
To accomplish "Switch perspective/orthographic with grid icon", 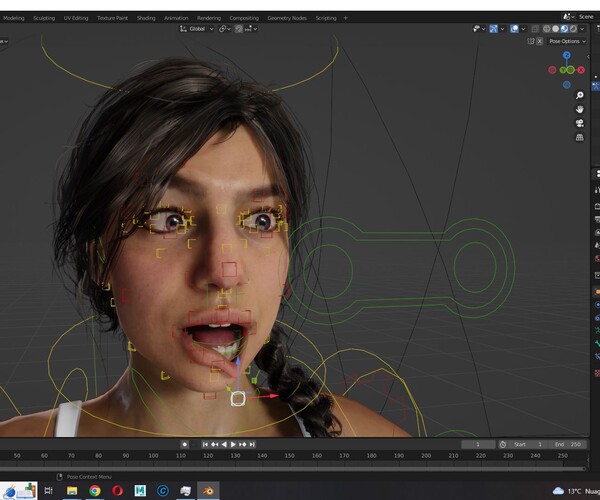I will pyautogui.click(x=580, y=137).
